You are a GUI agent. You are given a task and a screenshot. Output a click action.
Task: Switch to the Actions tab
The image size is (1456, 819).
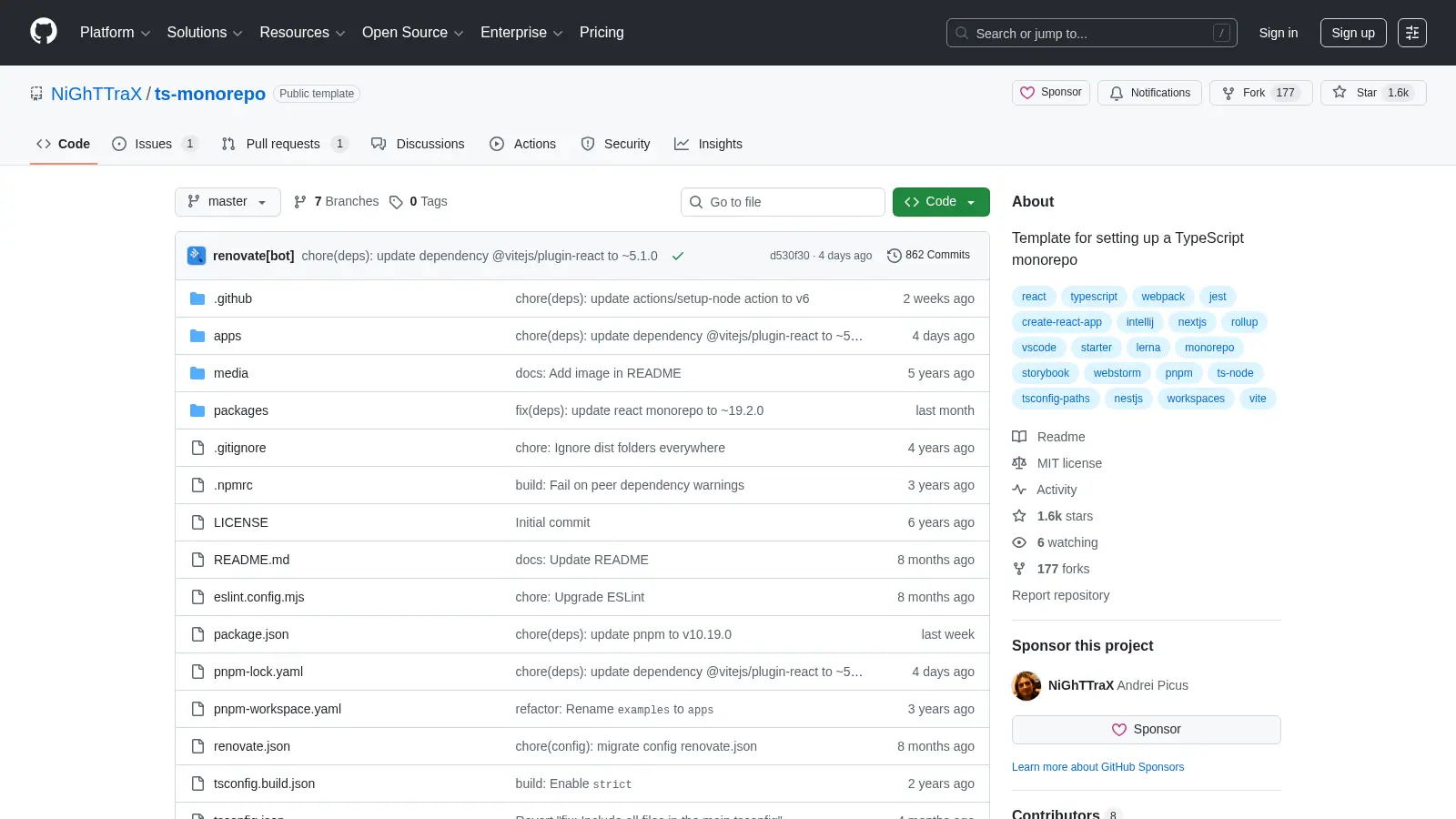522,144
